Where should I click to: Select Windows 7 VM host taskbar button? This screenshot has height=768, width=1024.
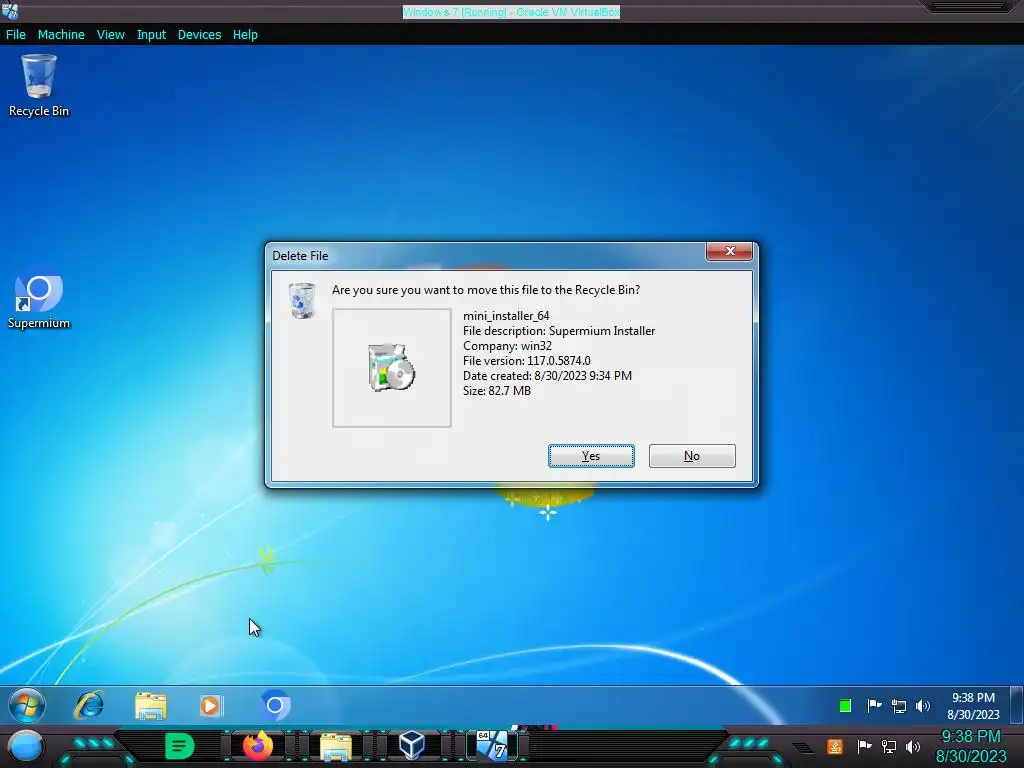pyautogui.click(x=492, y=746)
